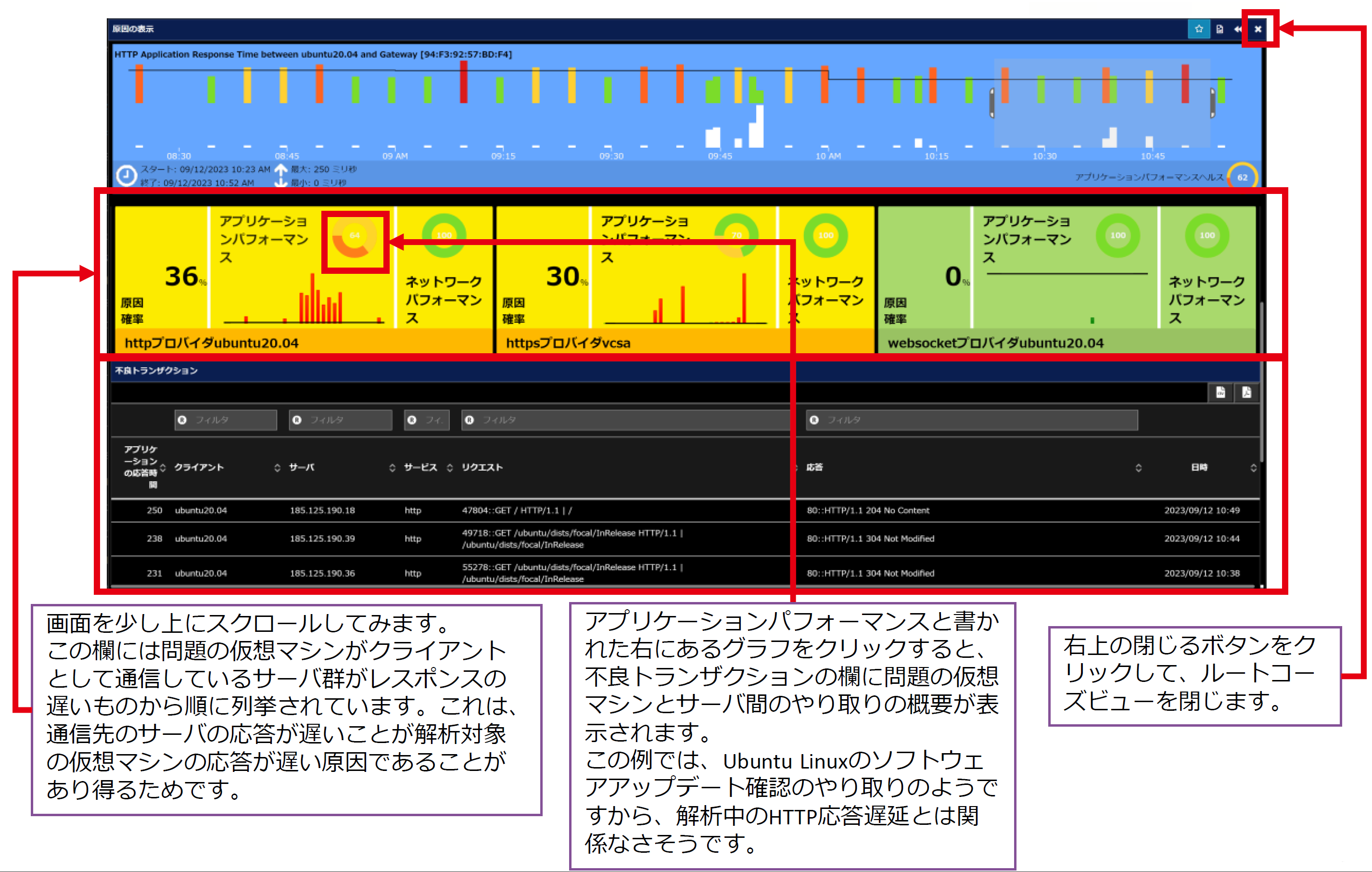Screen dimensions: 1372x872
Task: Click the 204 No Content response cell
Action: (x=868, y=511)
